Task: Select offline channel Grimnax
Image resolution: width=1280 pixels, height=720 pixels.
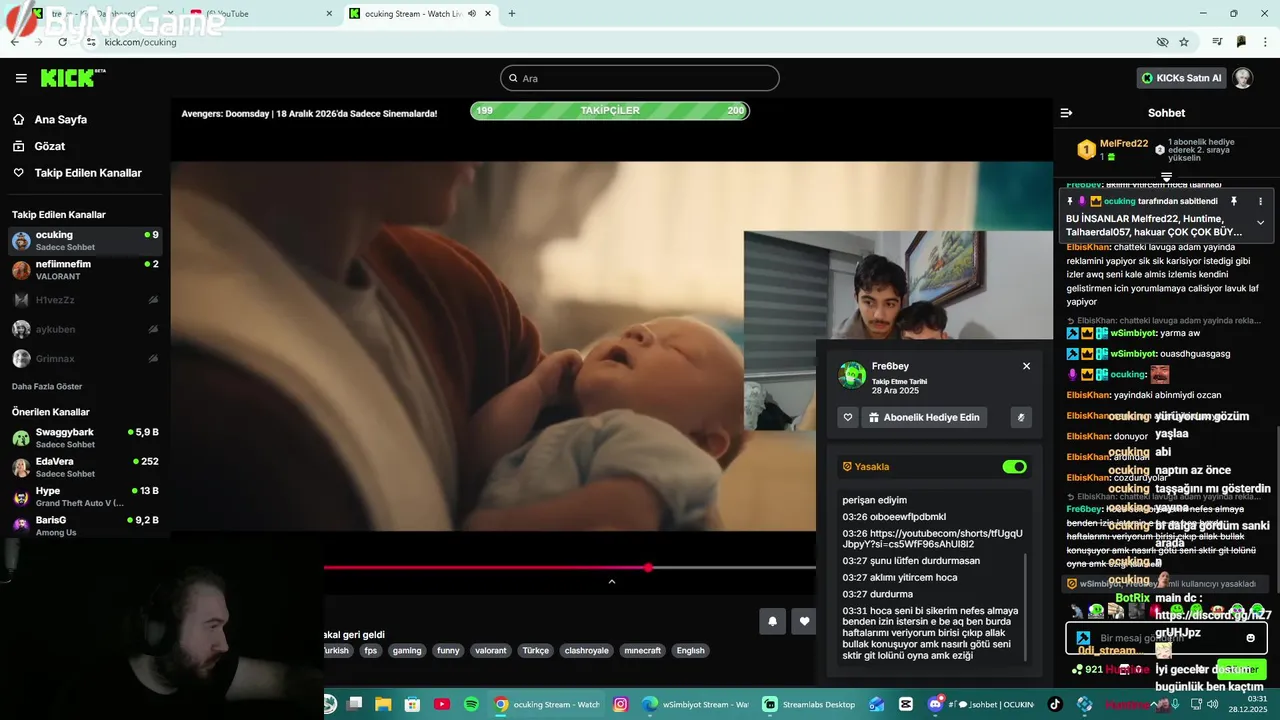Action: click(85, 358)
